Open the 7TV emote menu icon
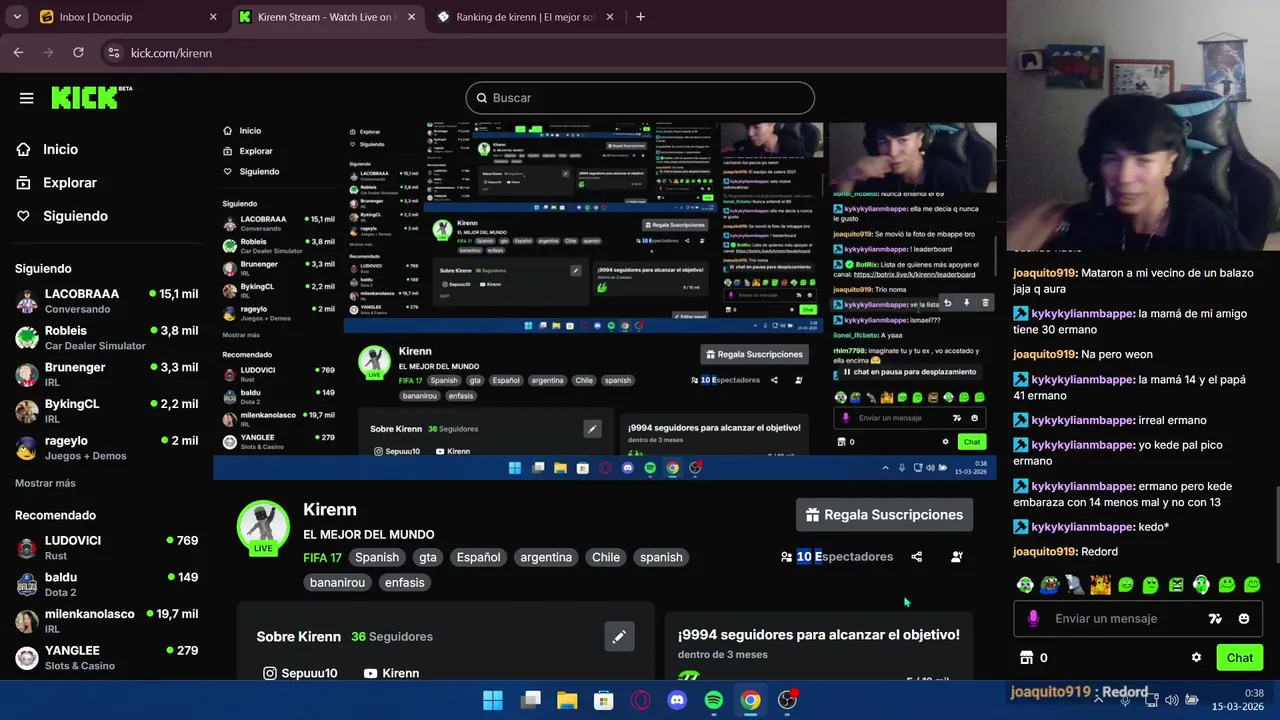The width and height of the screenshot is (1280, 720). pos(1215,619)
